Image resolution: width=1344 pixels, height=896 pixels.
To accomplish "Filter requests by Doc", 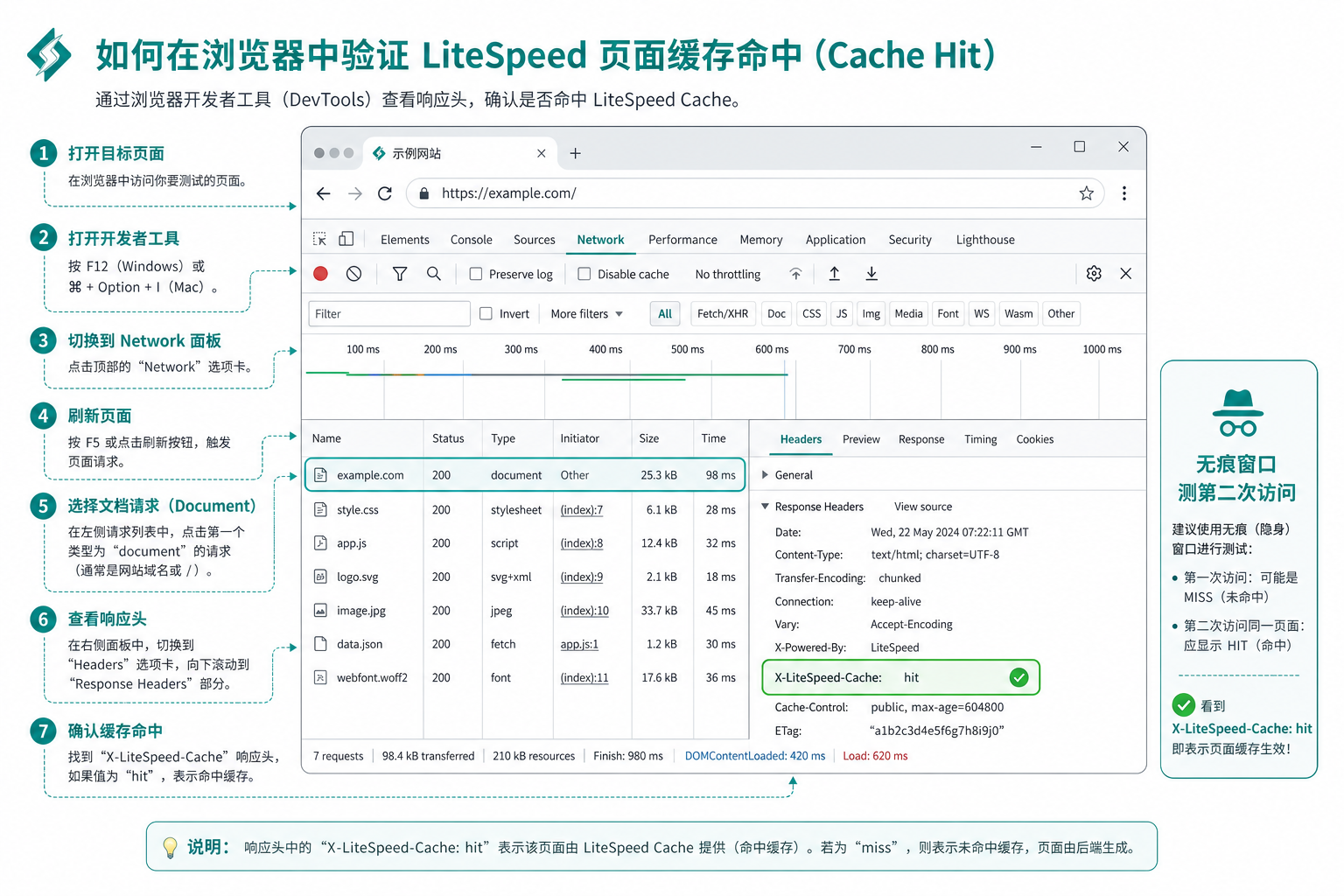I will (777, 313).
